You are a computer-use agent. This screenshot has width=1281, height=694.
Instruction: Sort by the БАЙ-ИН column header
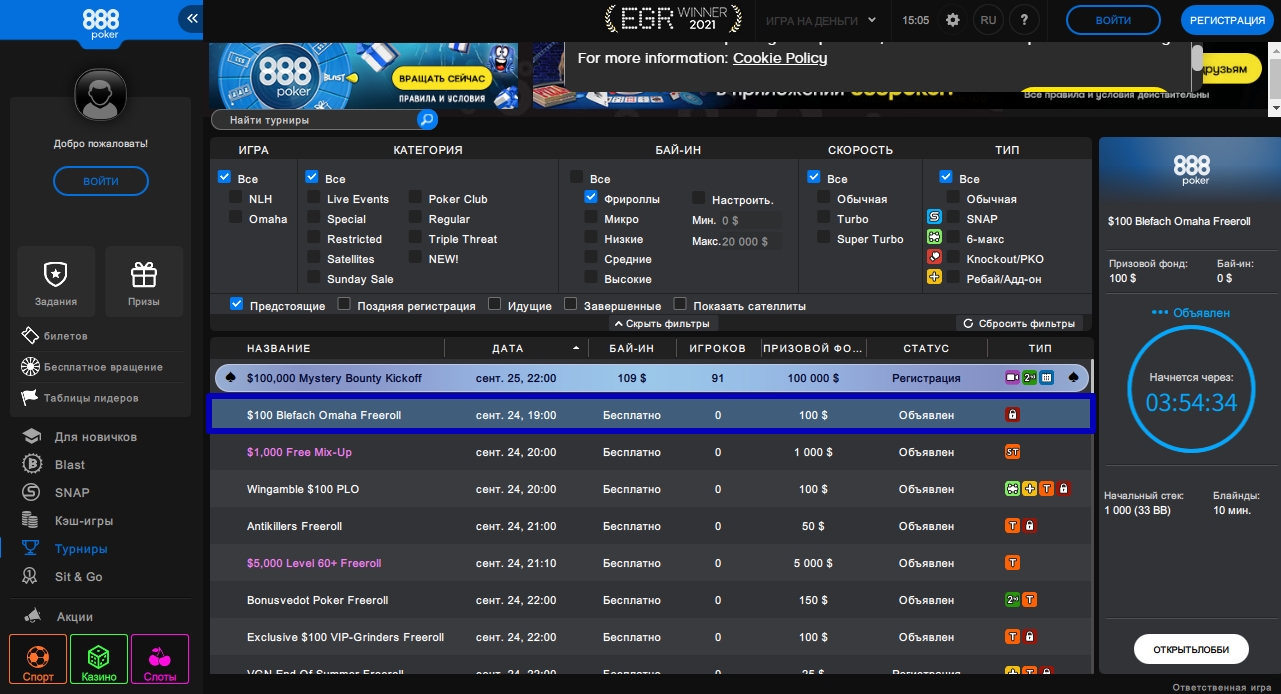point(632,348)
